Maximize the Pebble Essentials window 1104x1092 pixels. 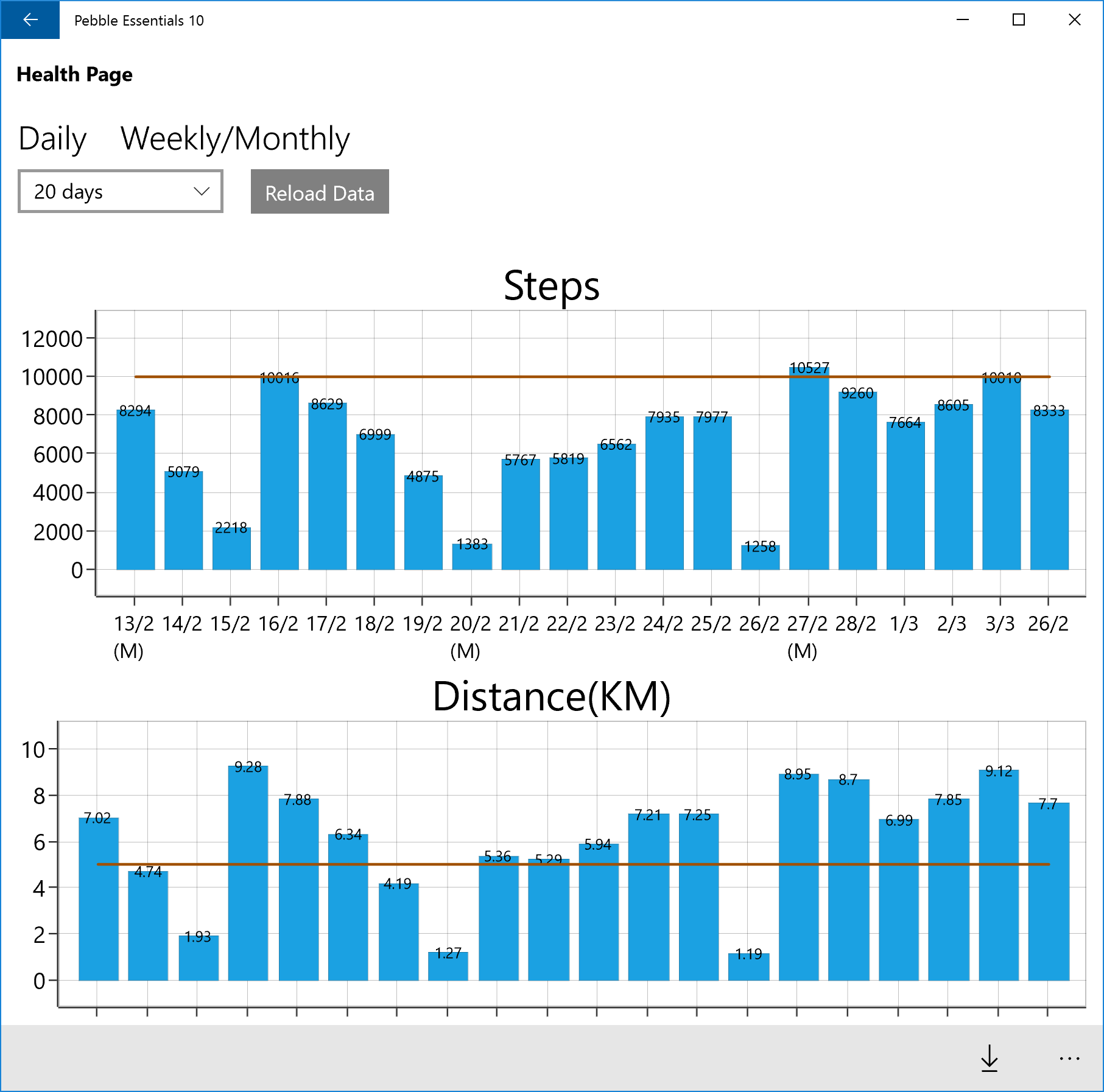[1019, 19]
